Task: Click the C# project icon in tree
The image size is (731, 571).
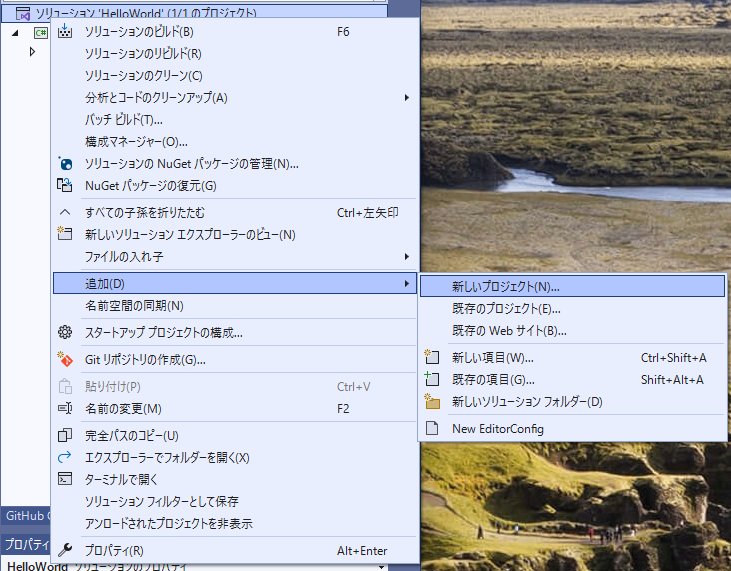Action: click(x=41, y=33)
